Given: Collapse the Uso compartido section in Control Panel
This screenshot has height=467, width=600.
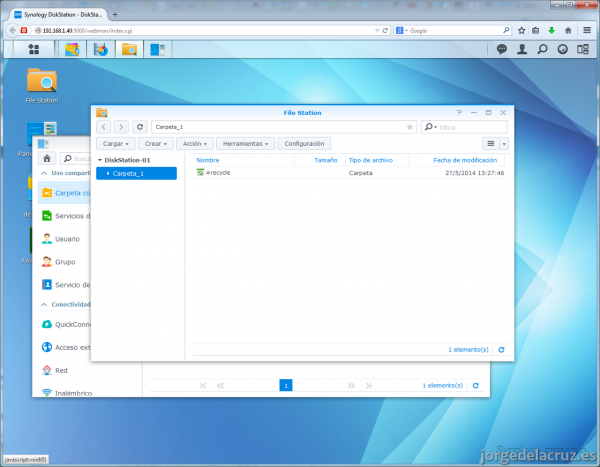Looking at the screenshot, I should click(44, 173).
